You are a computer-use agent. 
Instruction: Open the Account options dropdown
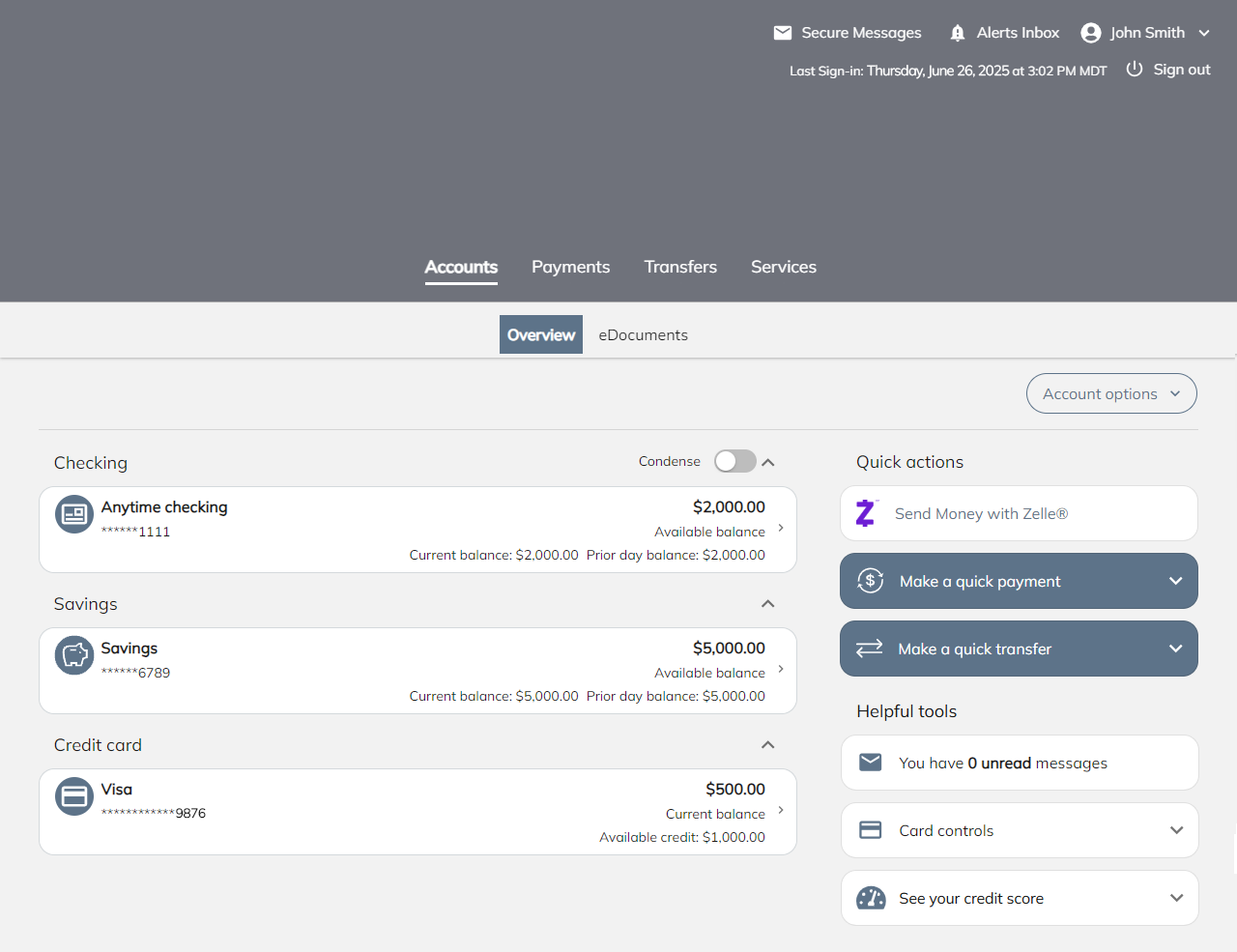[x=1111, y=393]
